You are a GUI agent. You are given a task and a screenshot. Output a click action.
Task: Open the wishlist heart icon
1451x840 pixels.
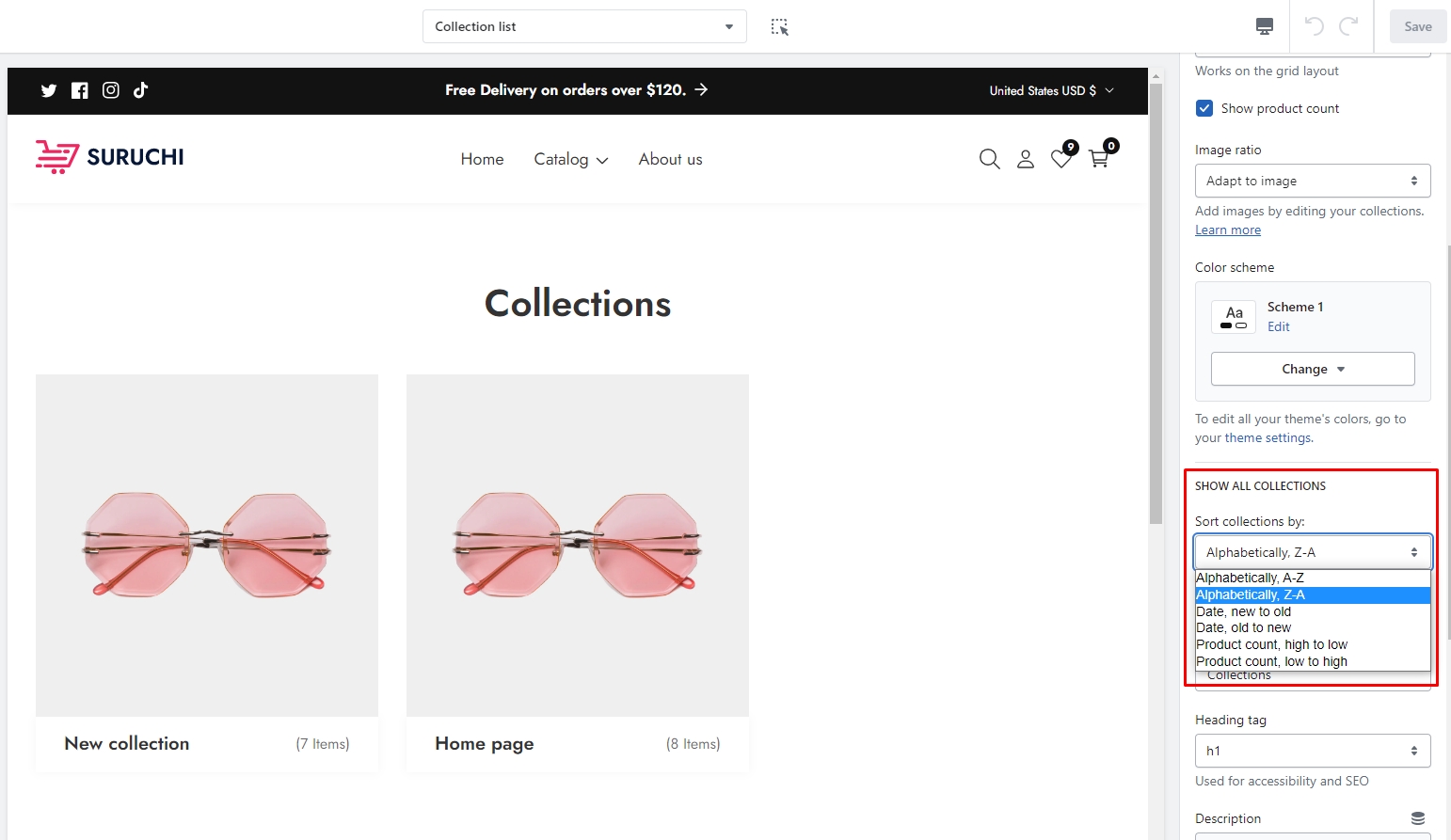(x=1061, y=159)
